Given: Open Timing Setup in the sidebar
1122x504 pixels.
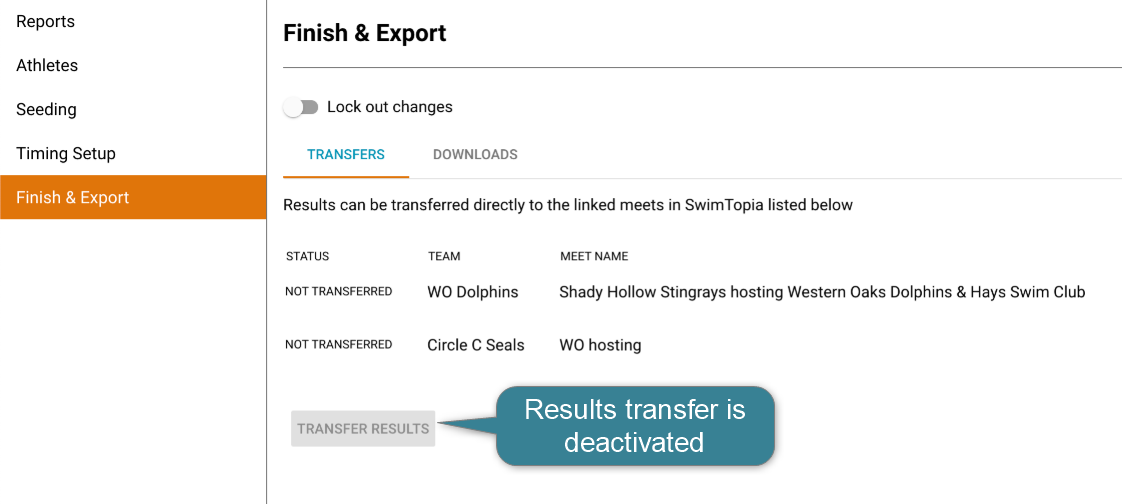Looking at the screenshot, I should tap(66, 153).
